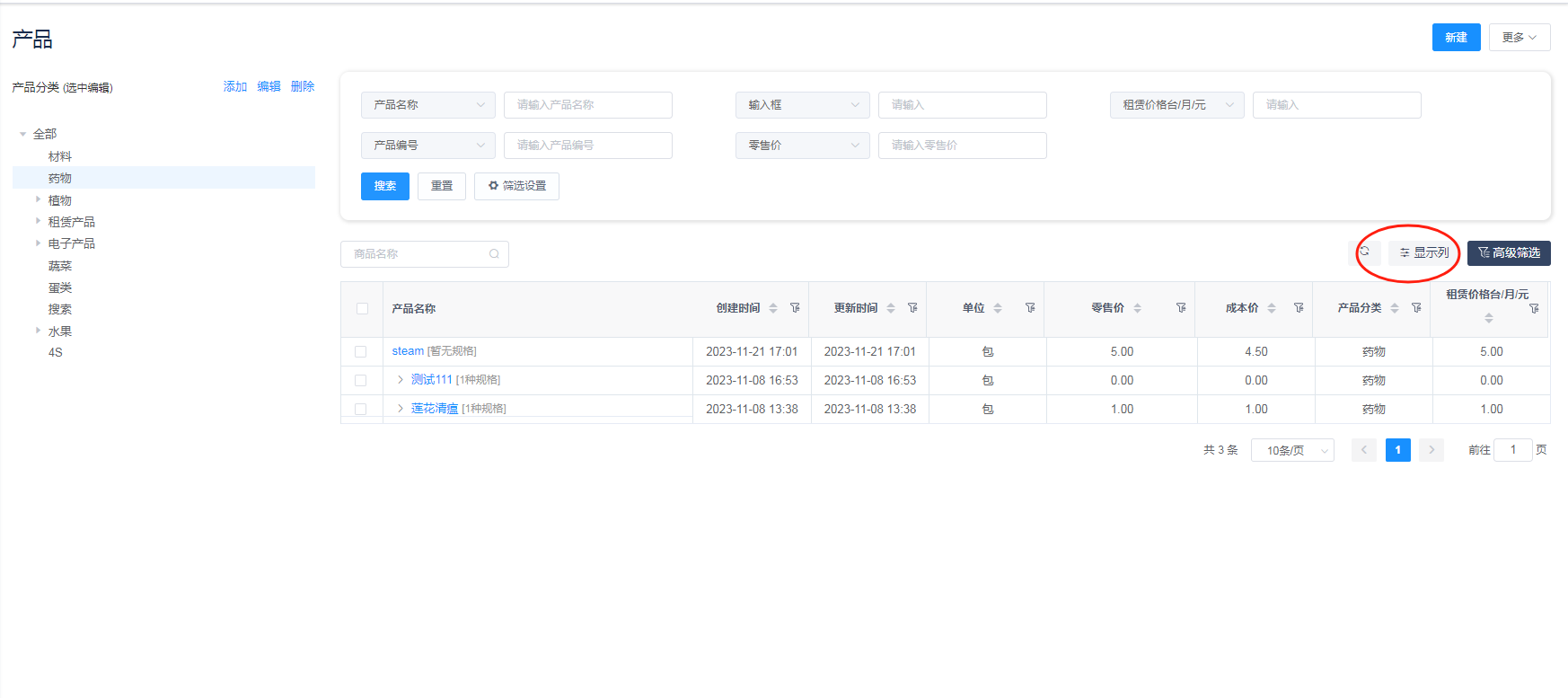Open the 更多 menu at top right

point(1519,38)
